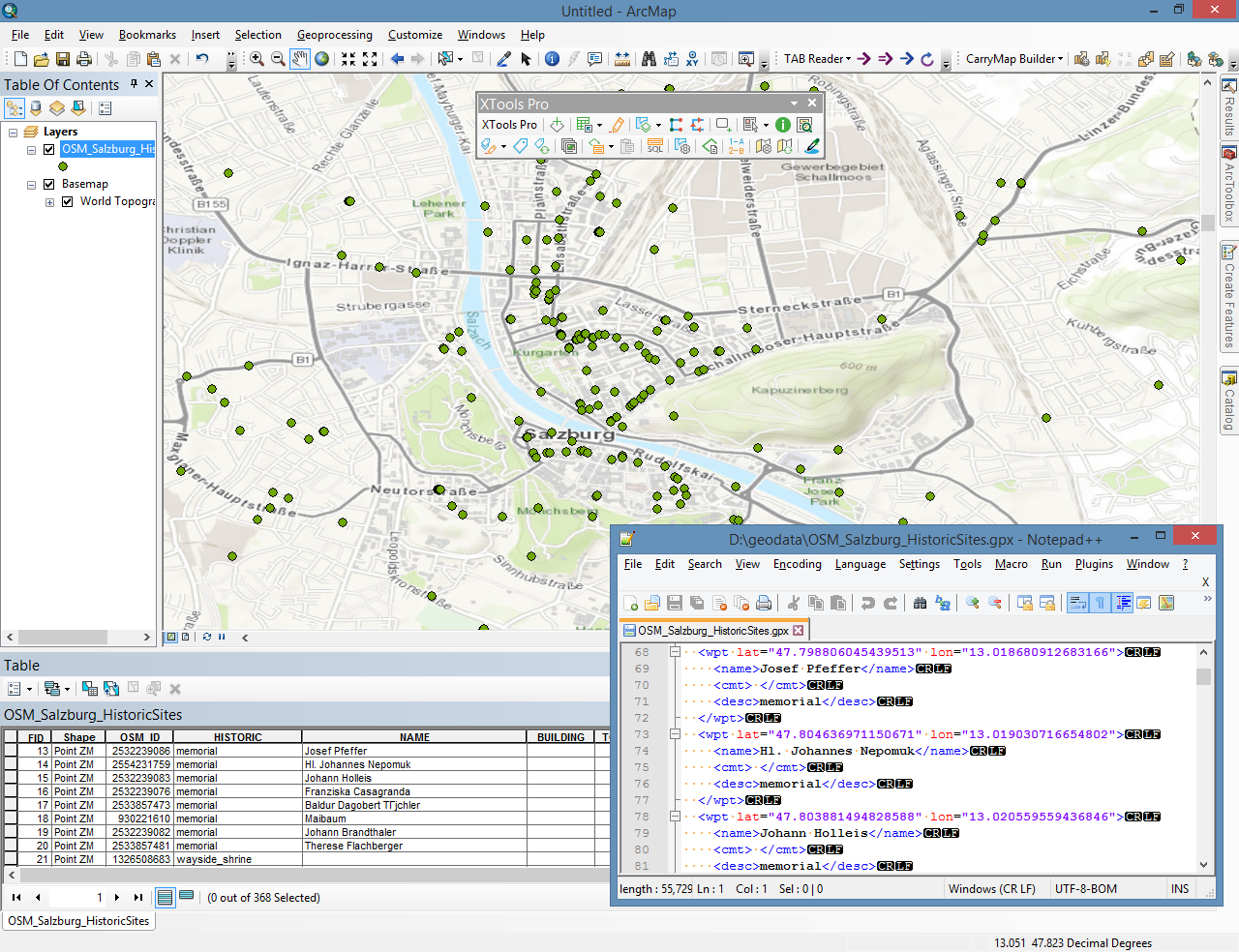Image resolution: width=1239 pixels, height=952 pixels.
Task: Open the CarryMap Builder dropdown menu
Action: coord(1013,59)
